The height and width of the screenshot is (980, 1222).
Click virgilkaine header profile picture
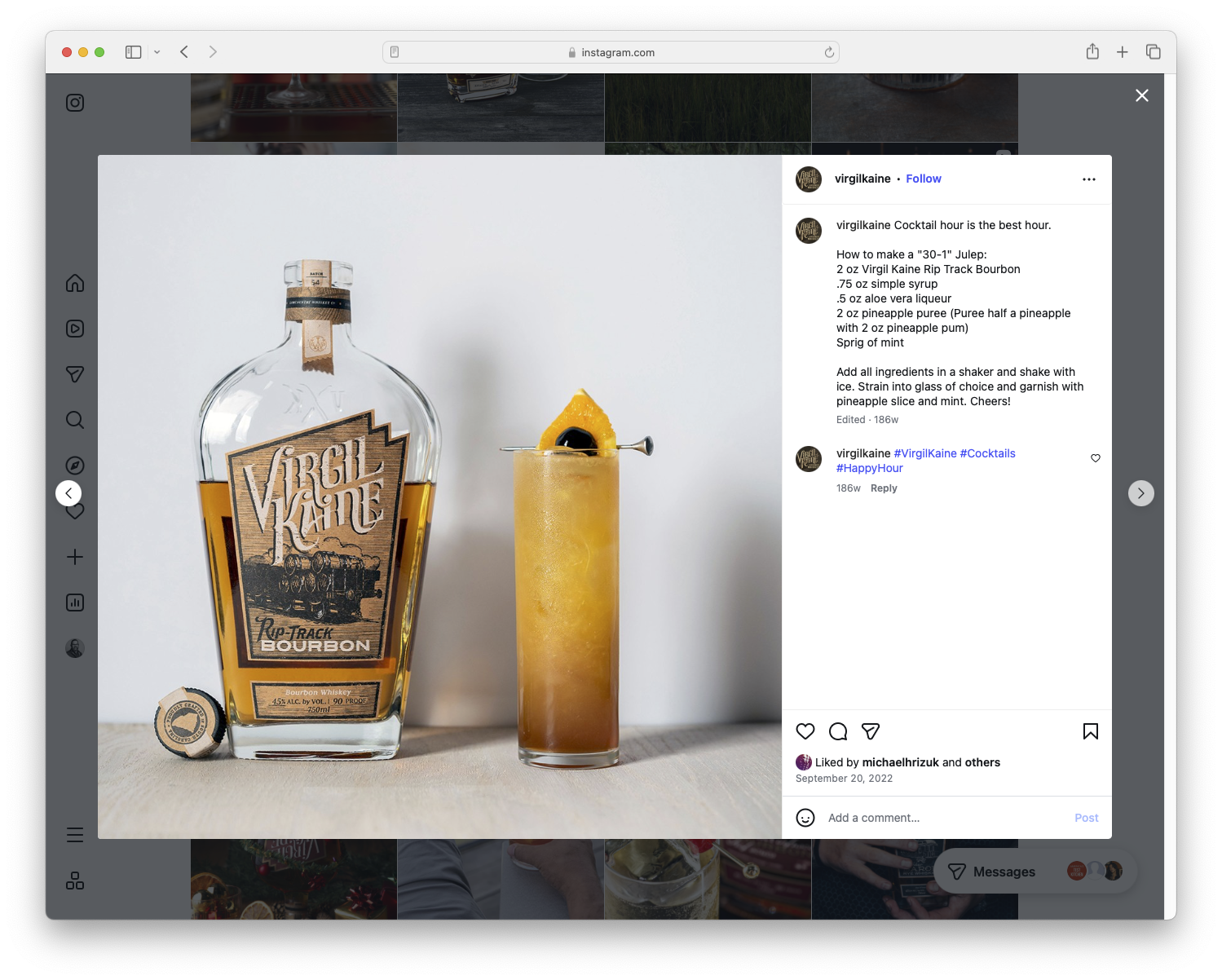pos(809,179)
